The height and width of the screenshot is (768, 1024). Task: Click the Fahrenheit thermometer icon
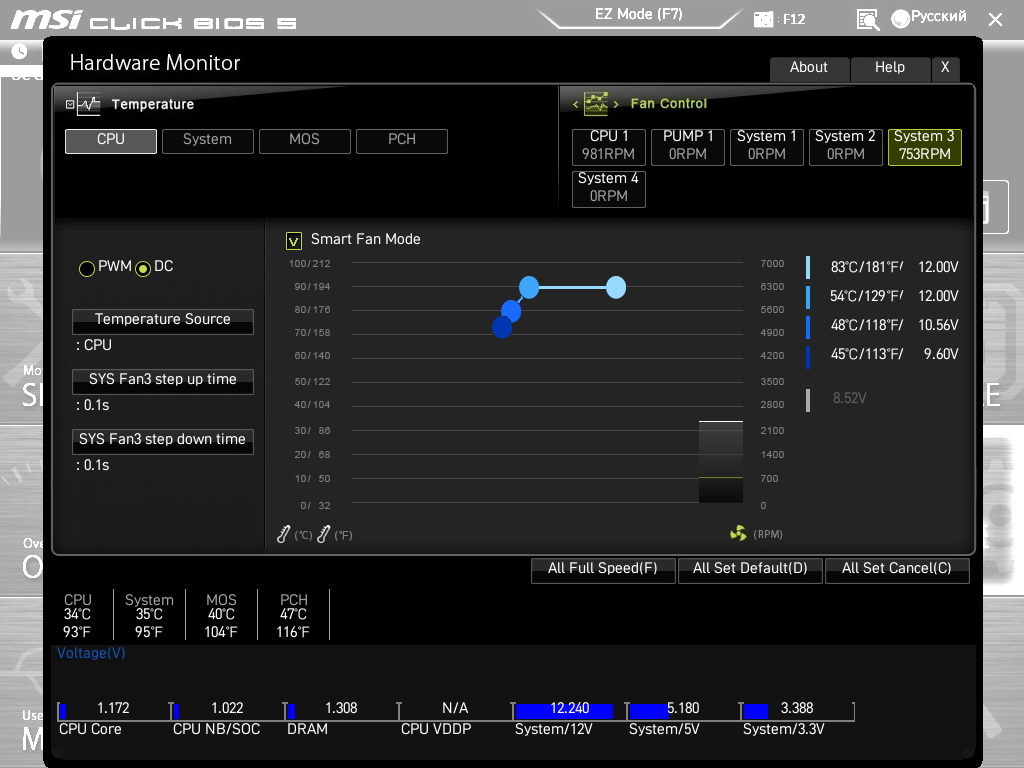coord(323,534)
